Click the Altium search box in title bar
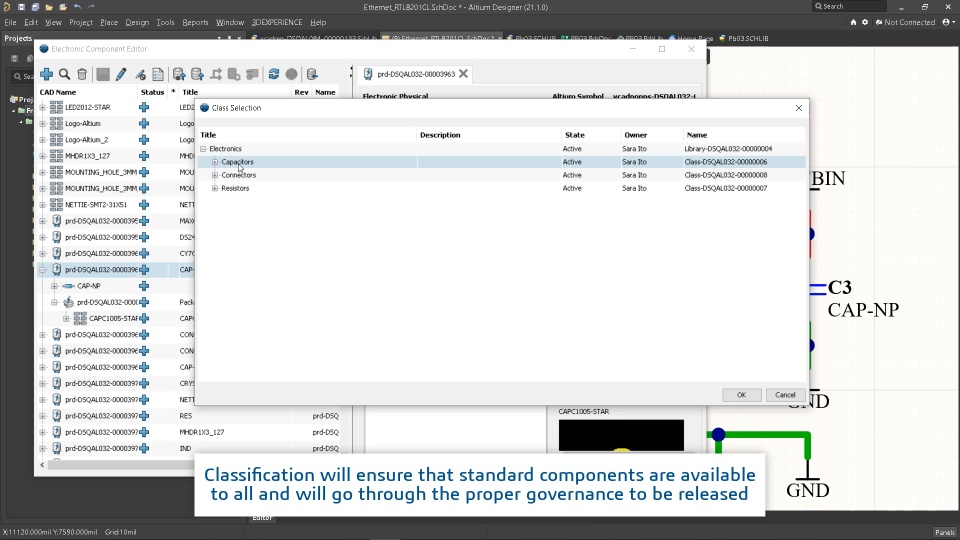 pyautogui.click(x=849, y=6)
